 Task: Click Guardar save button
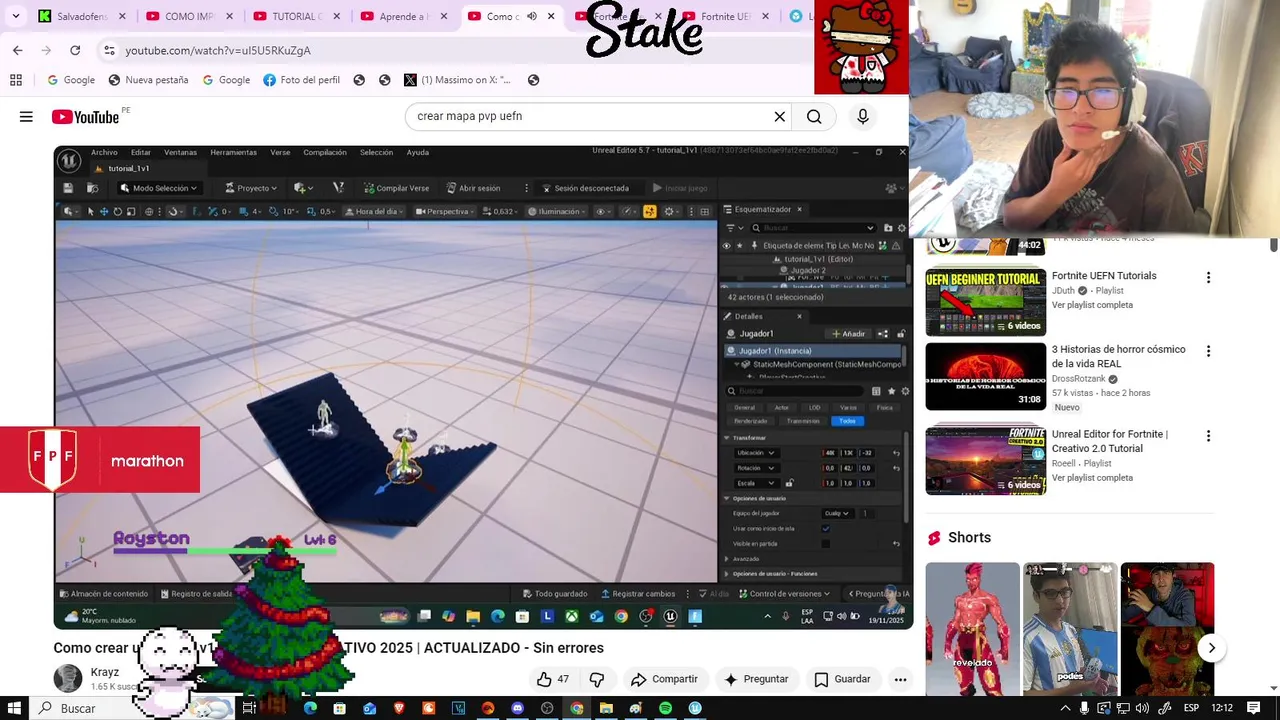click(842, 679)
